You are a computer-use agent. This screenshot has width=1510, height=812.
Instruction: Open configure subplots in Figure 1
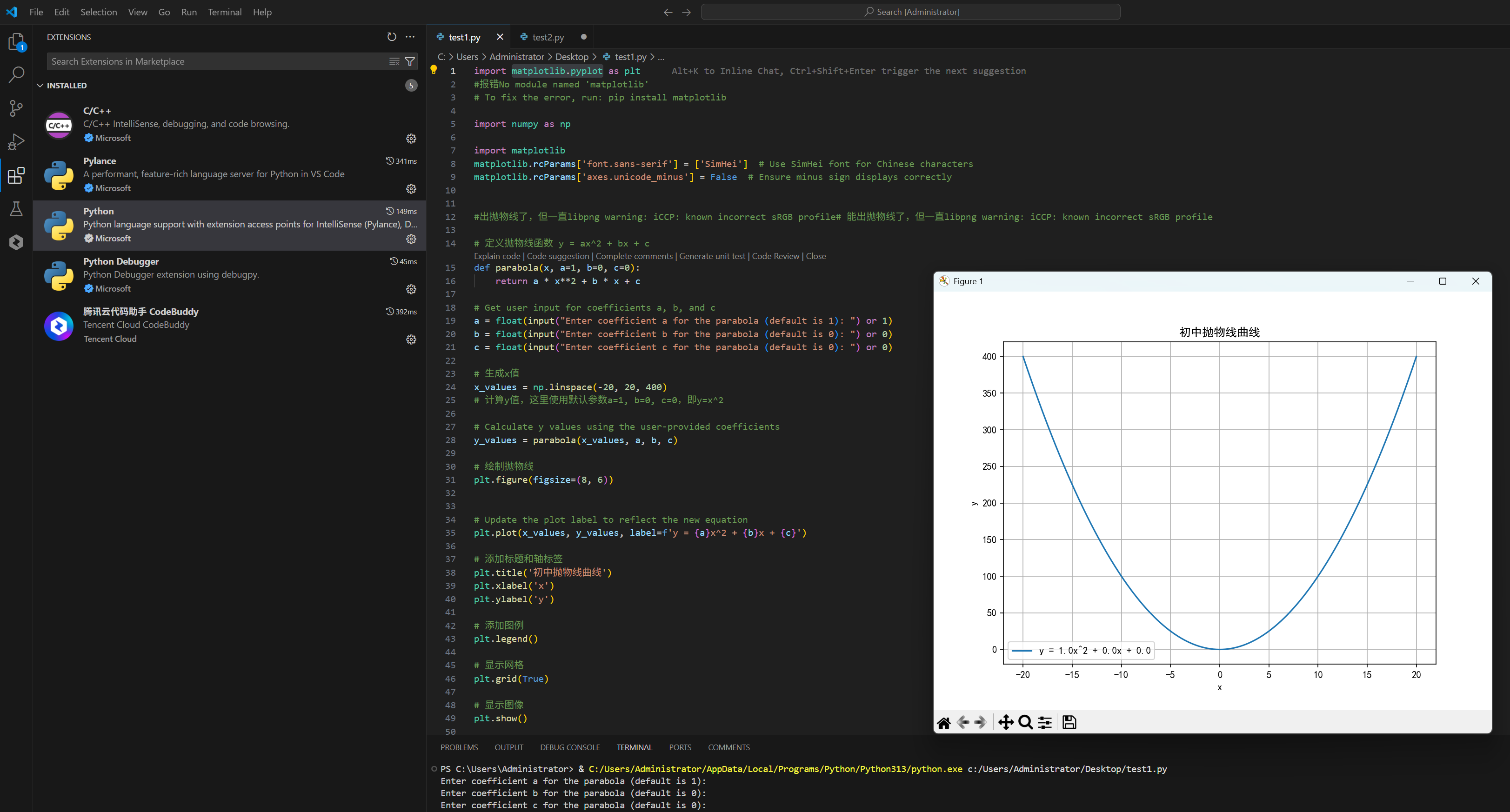1044,722
